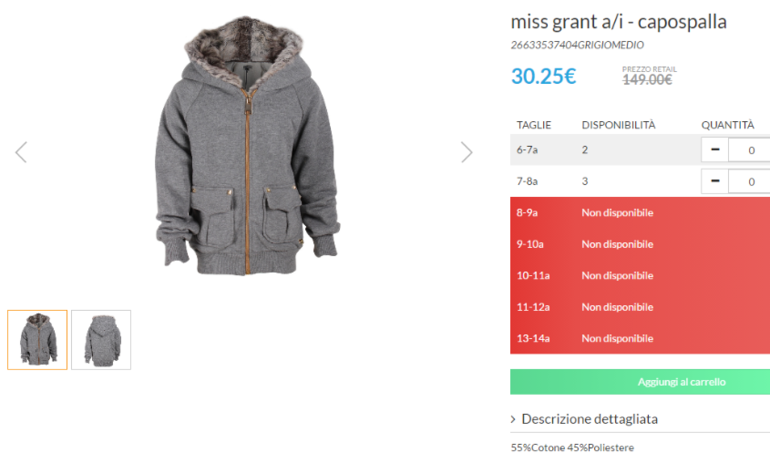
Task: Select the front view jacket thumbnail
Action: [x=37, y=340]
